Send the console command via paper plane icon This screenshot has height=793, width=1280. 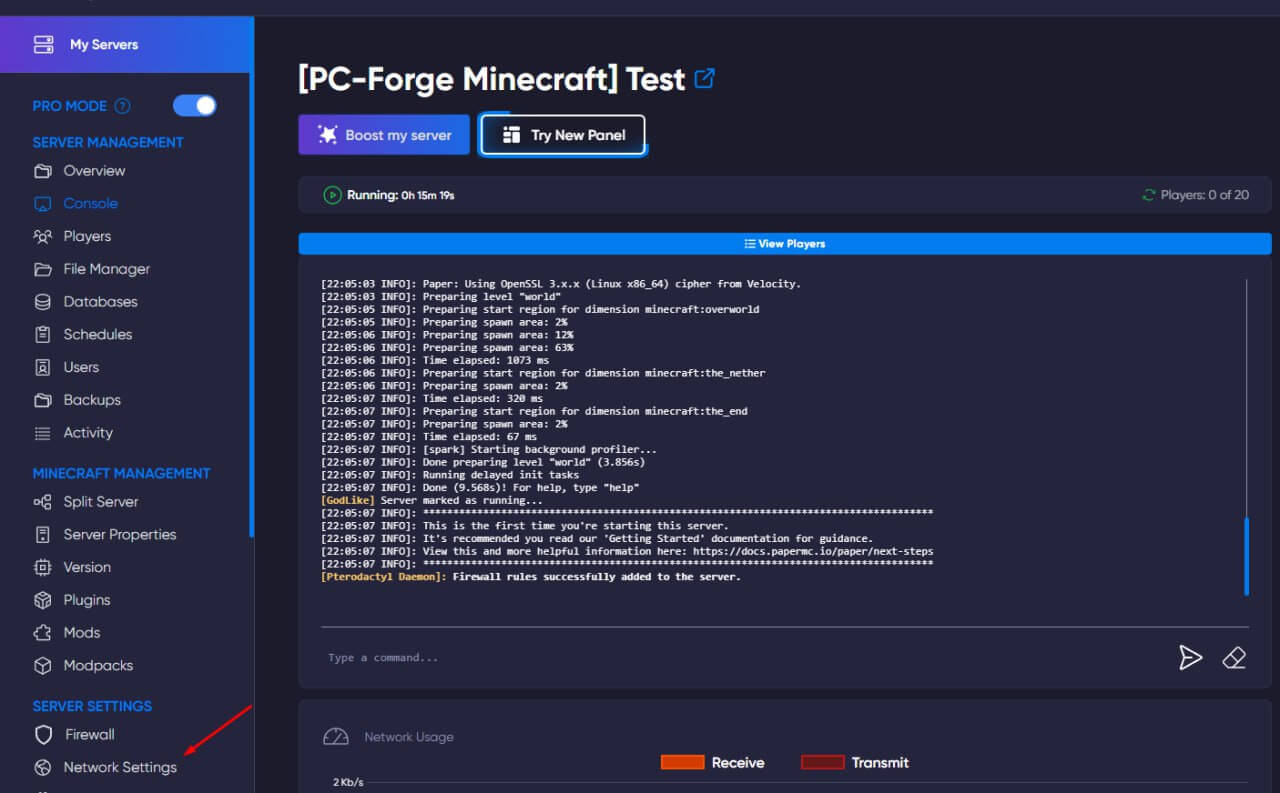[x=1191, y=657]
